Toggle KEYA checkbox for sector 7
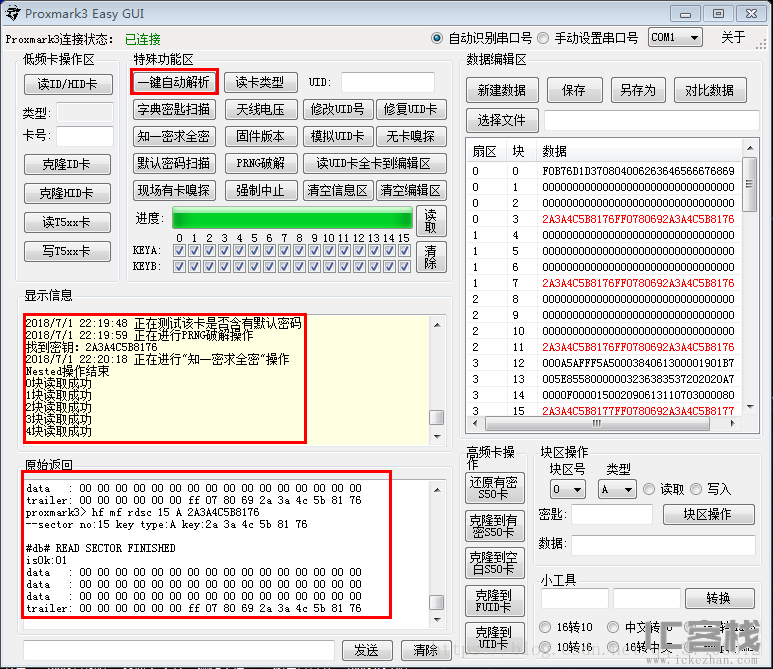The height and width of the screenshot is (669, 773). [x=284, y=250]
